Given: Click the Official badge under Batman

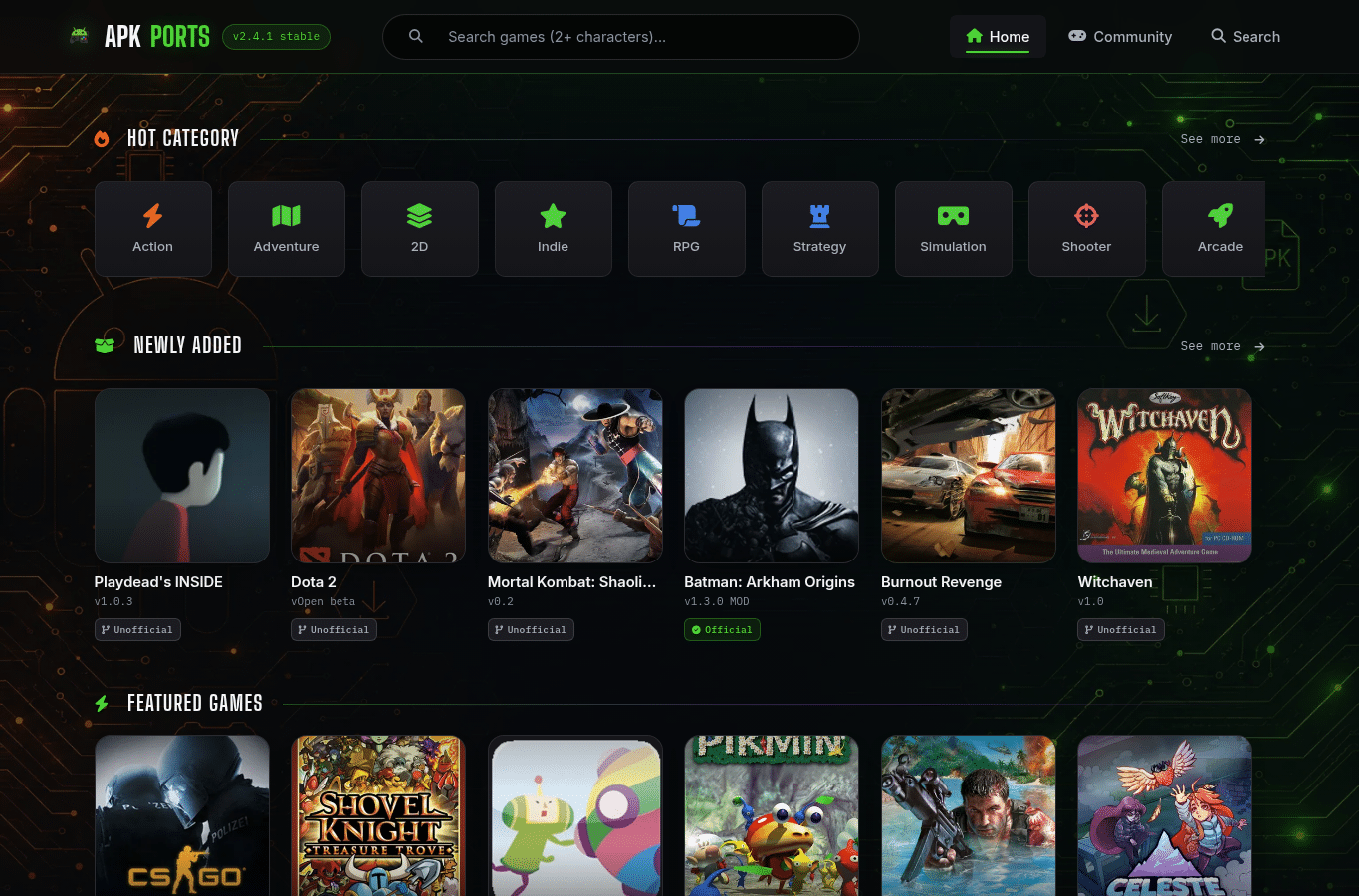Looking at the screenshot, I should 722,629.
